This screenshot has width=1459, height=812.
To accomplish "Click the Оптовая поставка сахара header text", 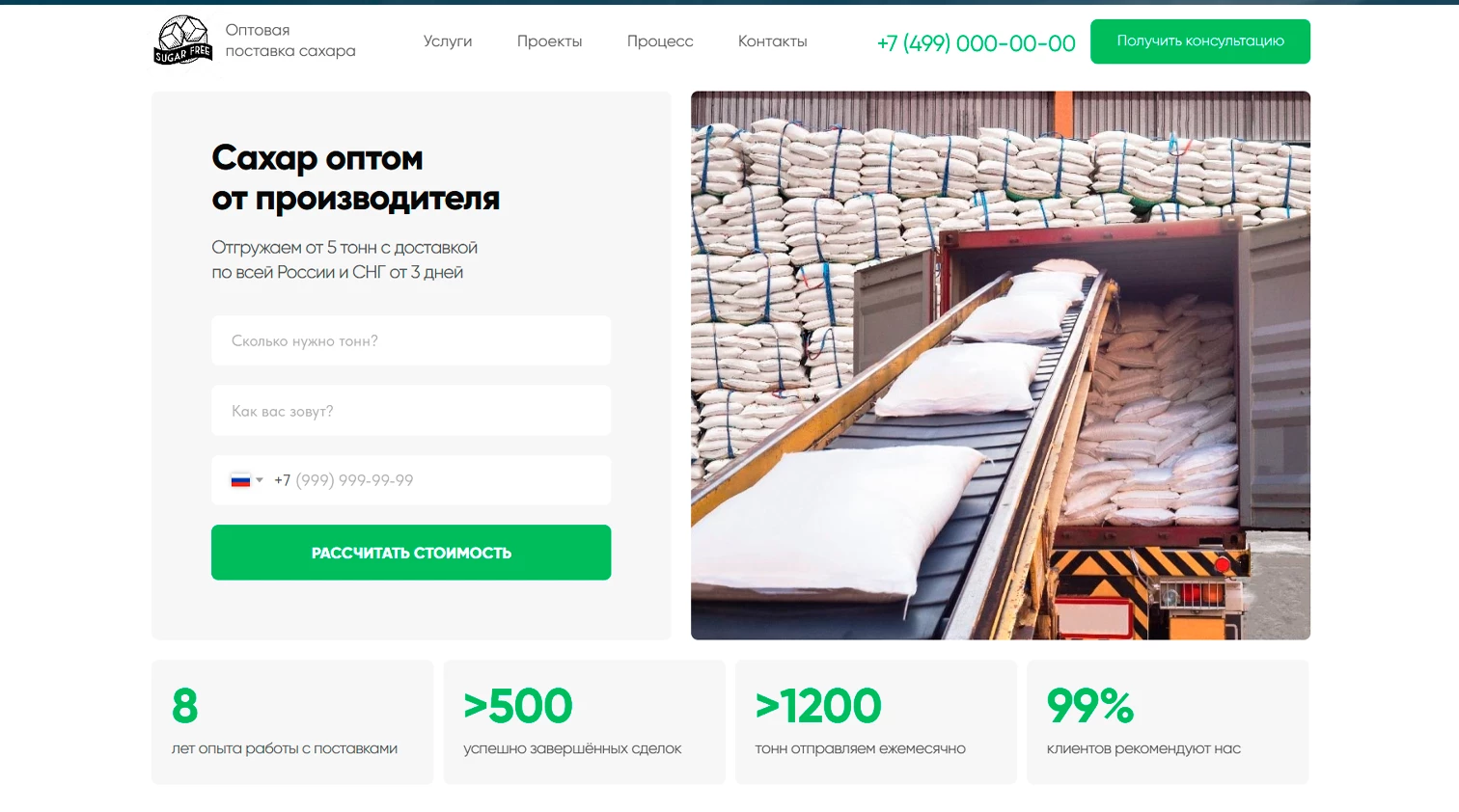I will (290, 41).
